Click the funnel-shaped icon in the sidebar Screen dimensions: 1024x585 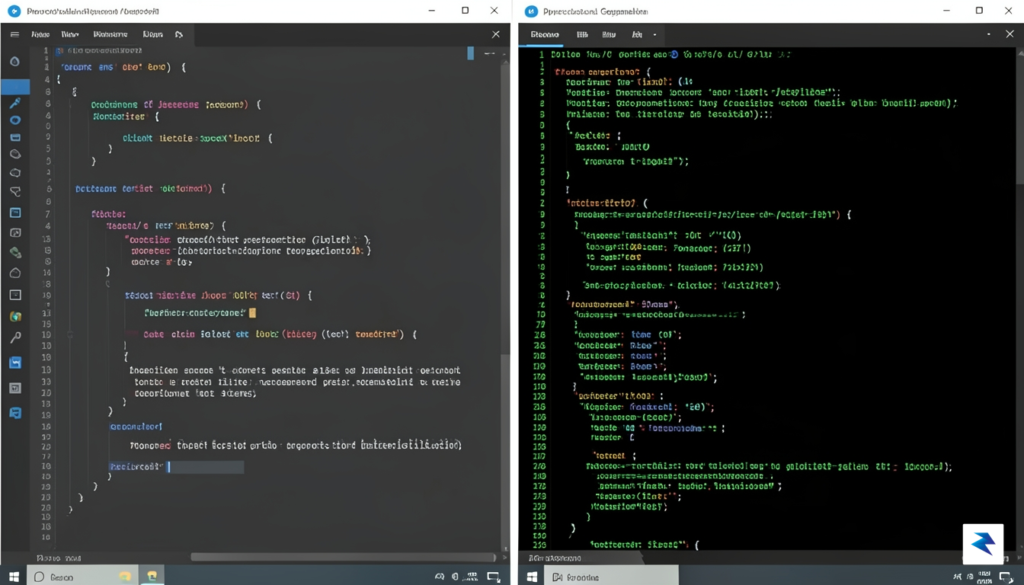pyautogui.click(x=14, y=192)
